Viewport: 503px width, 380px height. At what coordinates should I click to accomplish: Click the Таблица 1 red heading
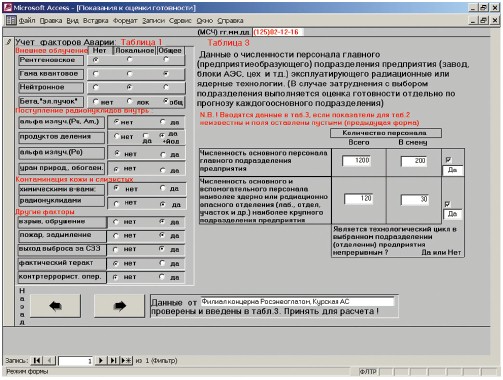(141, 42)
